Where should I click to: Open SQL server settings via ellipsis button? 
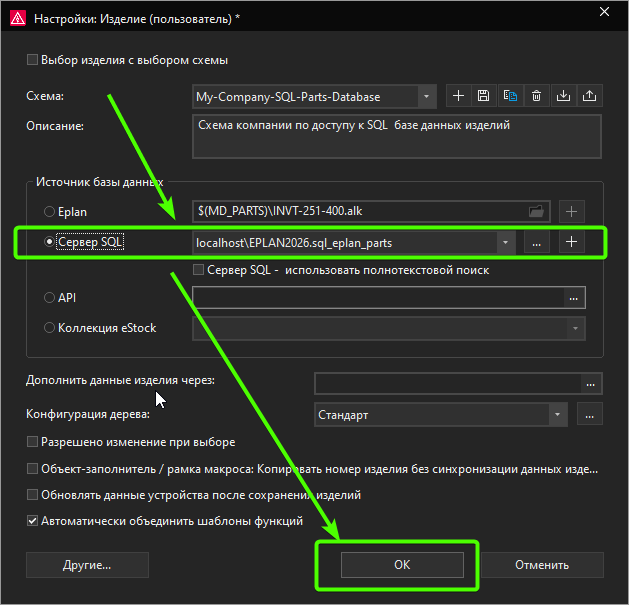tap(537, 243)
